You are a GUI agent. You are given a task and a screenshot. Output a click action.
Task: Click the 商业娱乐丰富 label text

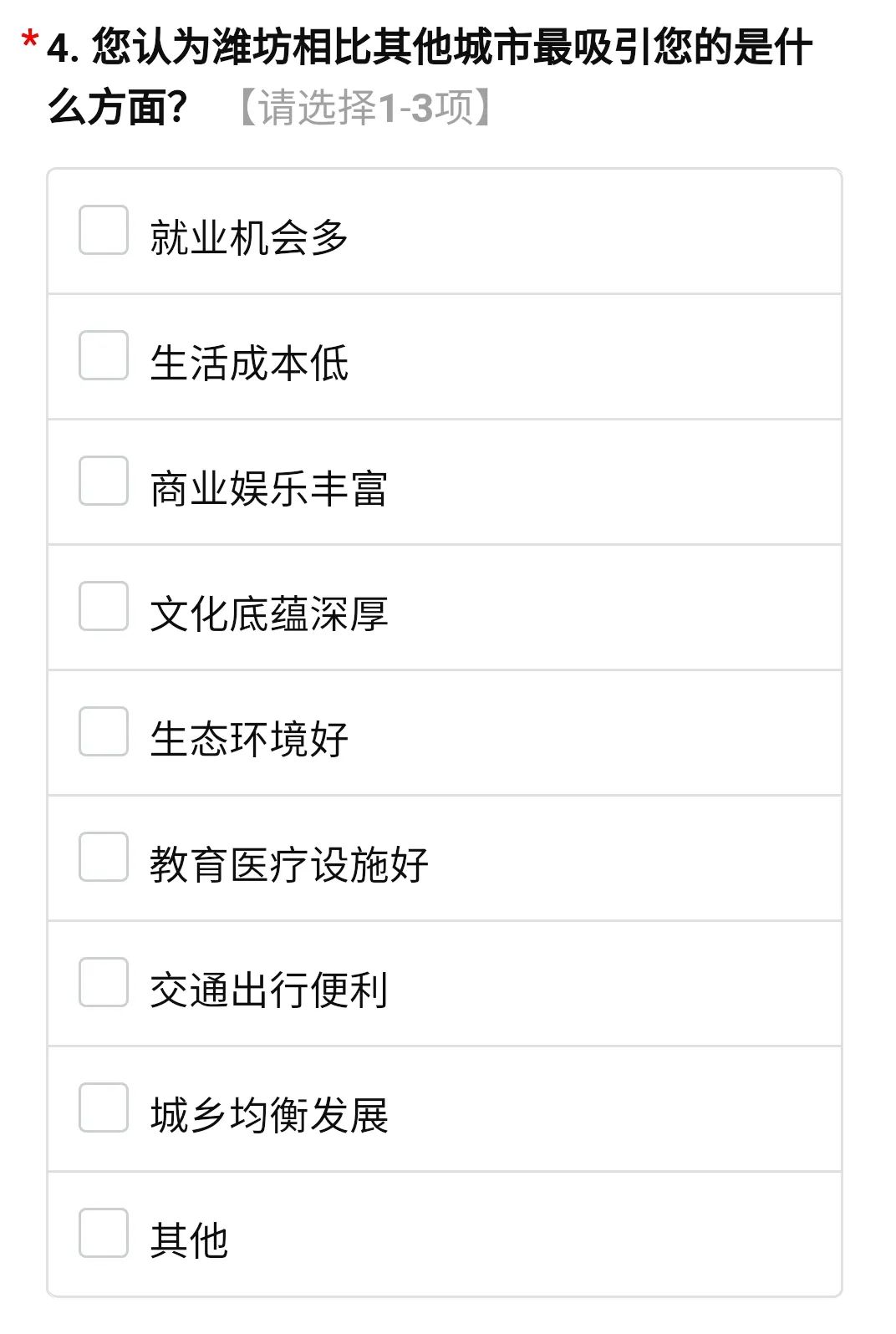point(268,488)
